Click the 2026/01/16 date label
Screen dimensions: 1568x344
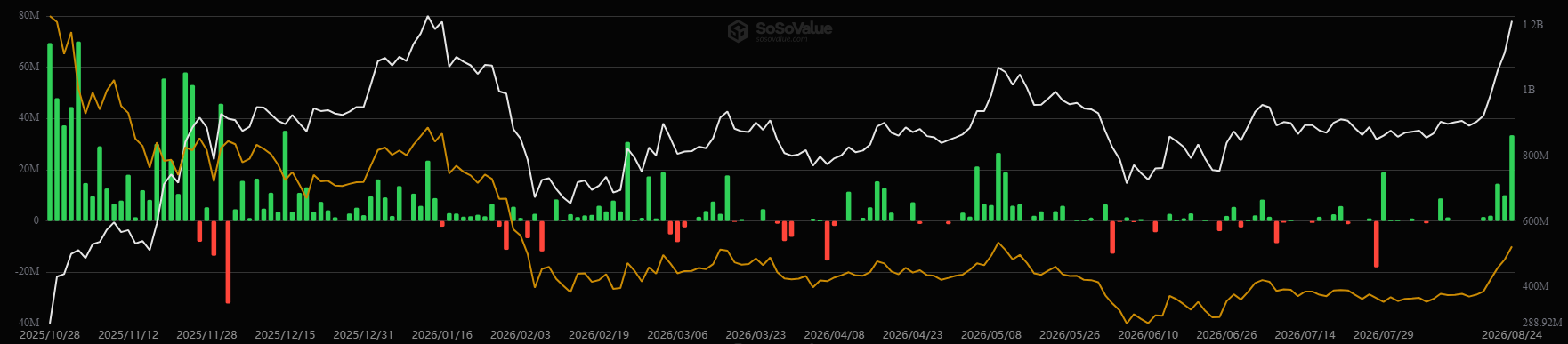441,335
